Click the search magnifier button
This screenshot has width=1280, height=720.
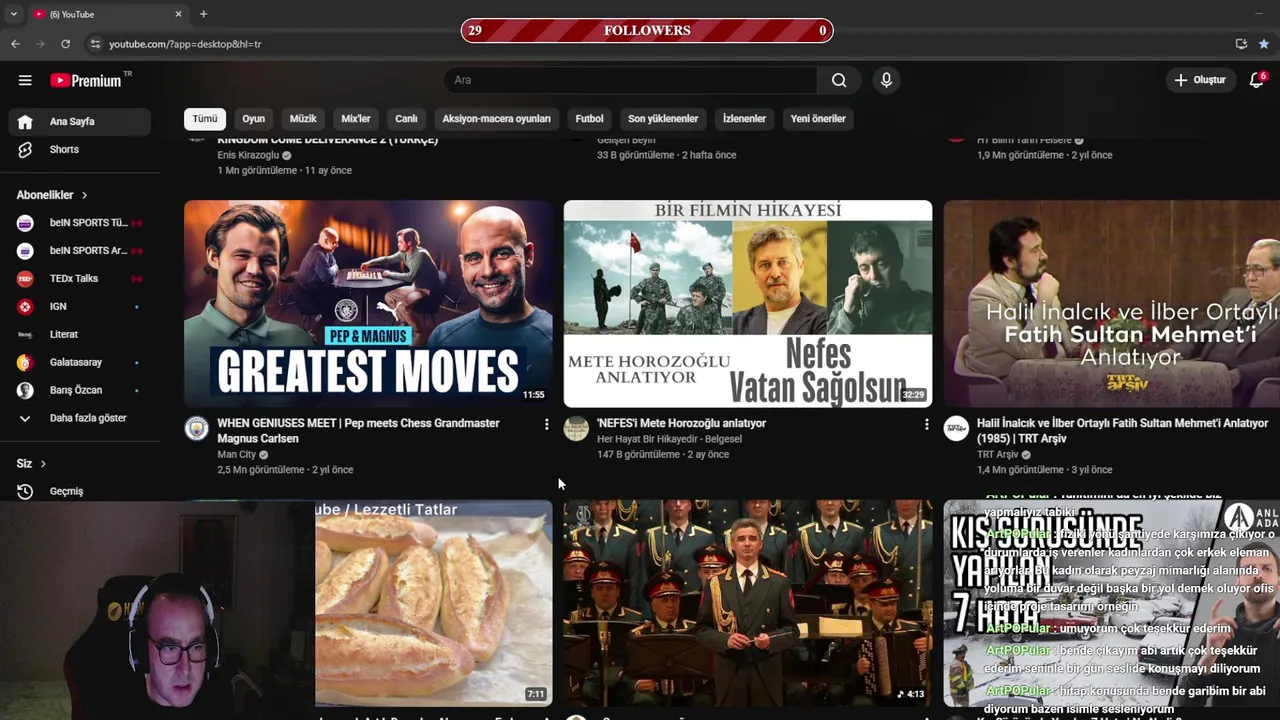pos(839,80)
